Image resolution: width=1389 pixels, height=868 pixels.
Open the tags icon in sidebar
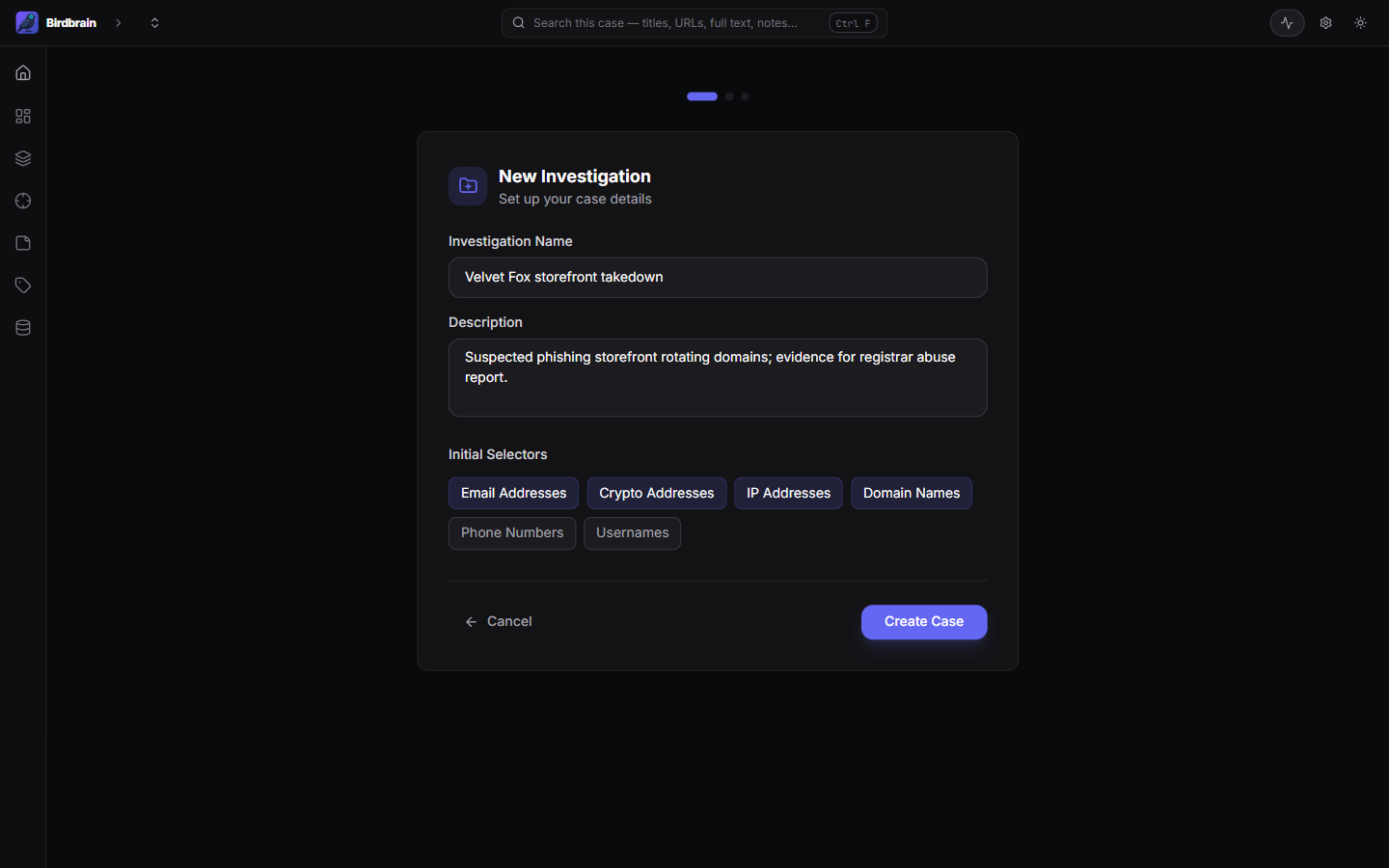point(23,285)
